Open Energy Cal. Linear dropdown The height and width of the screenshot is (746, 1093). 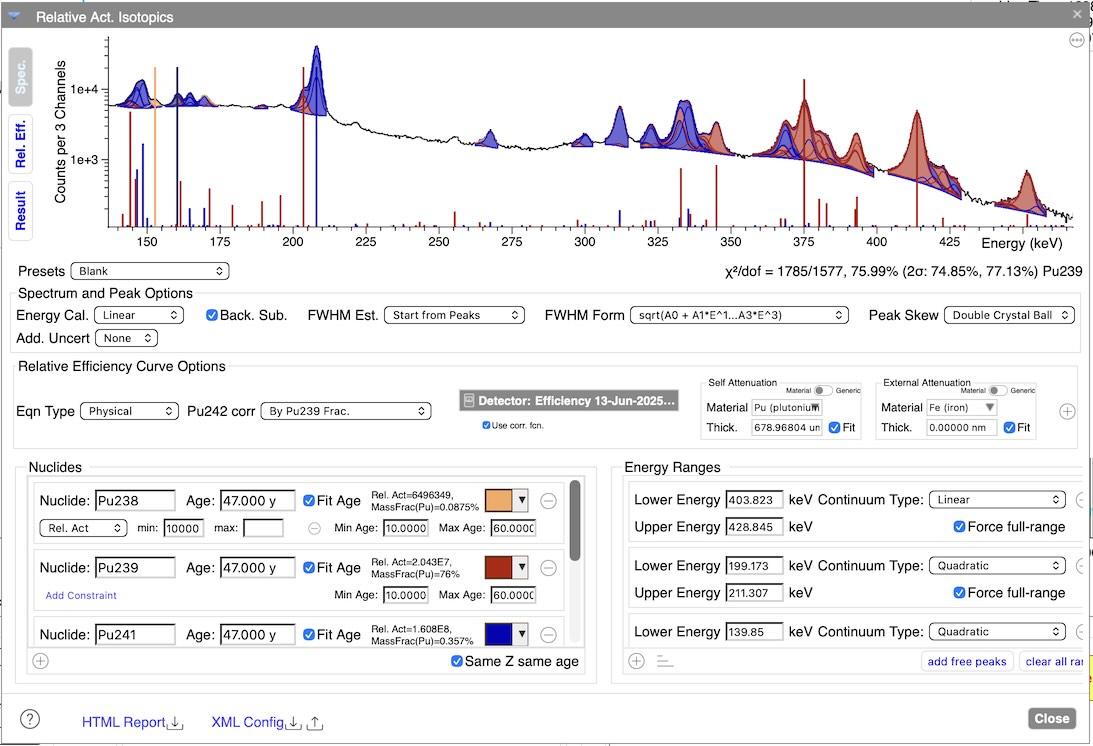coord(139,315)
